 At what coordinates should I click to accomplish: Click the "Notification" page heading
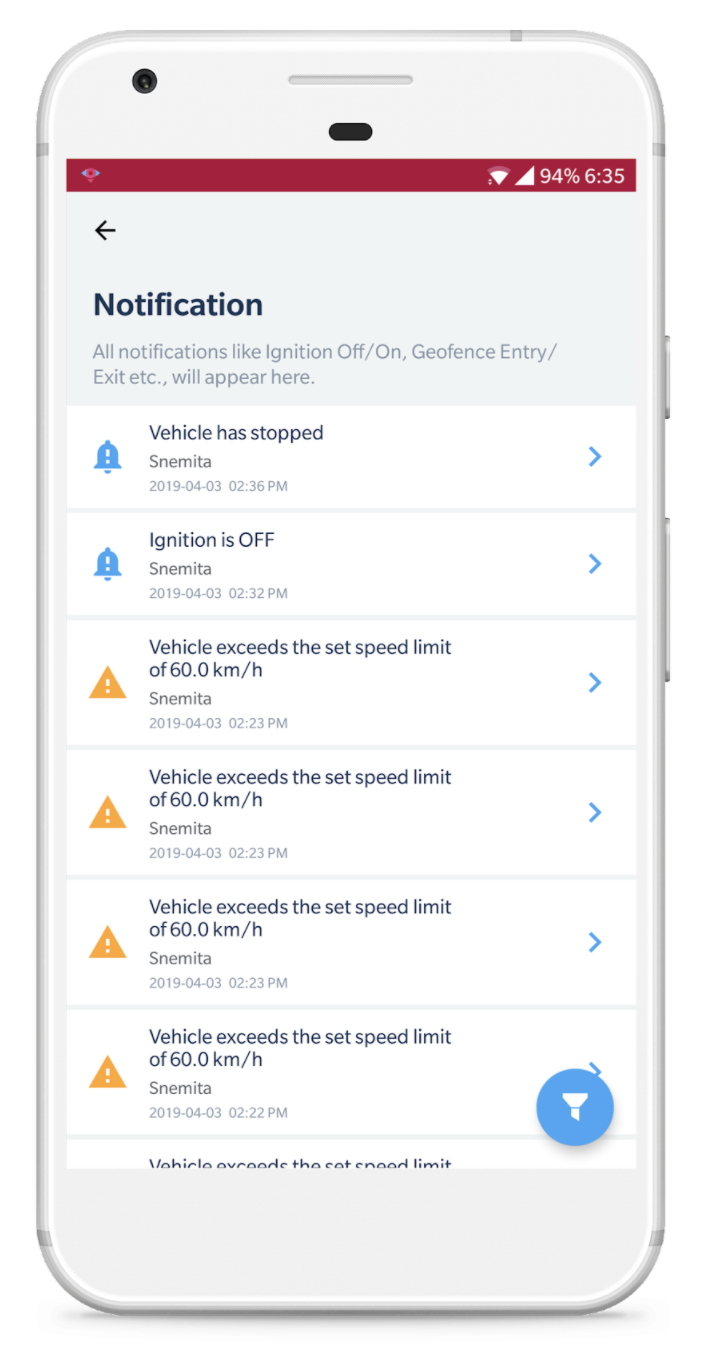pos(178,305)
